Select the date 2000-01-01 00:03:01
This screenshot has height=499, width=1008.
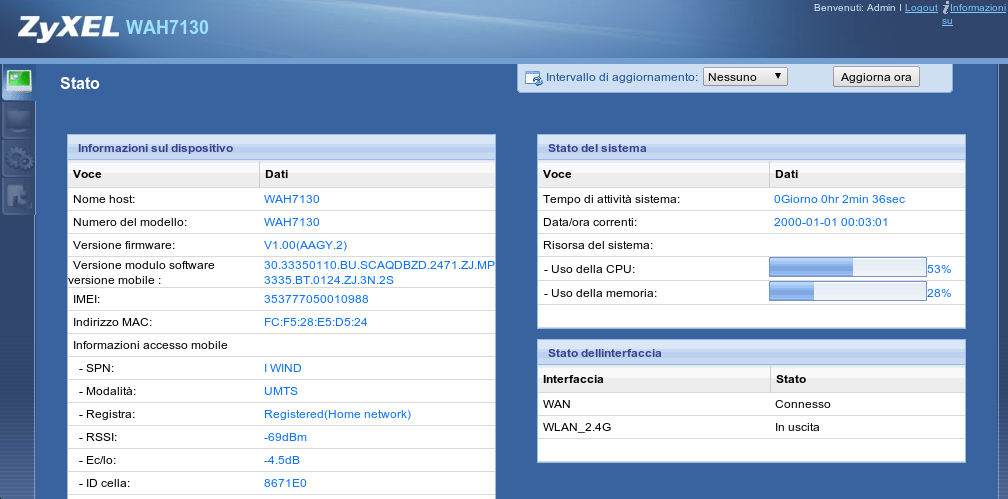point(831,222)
